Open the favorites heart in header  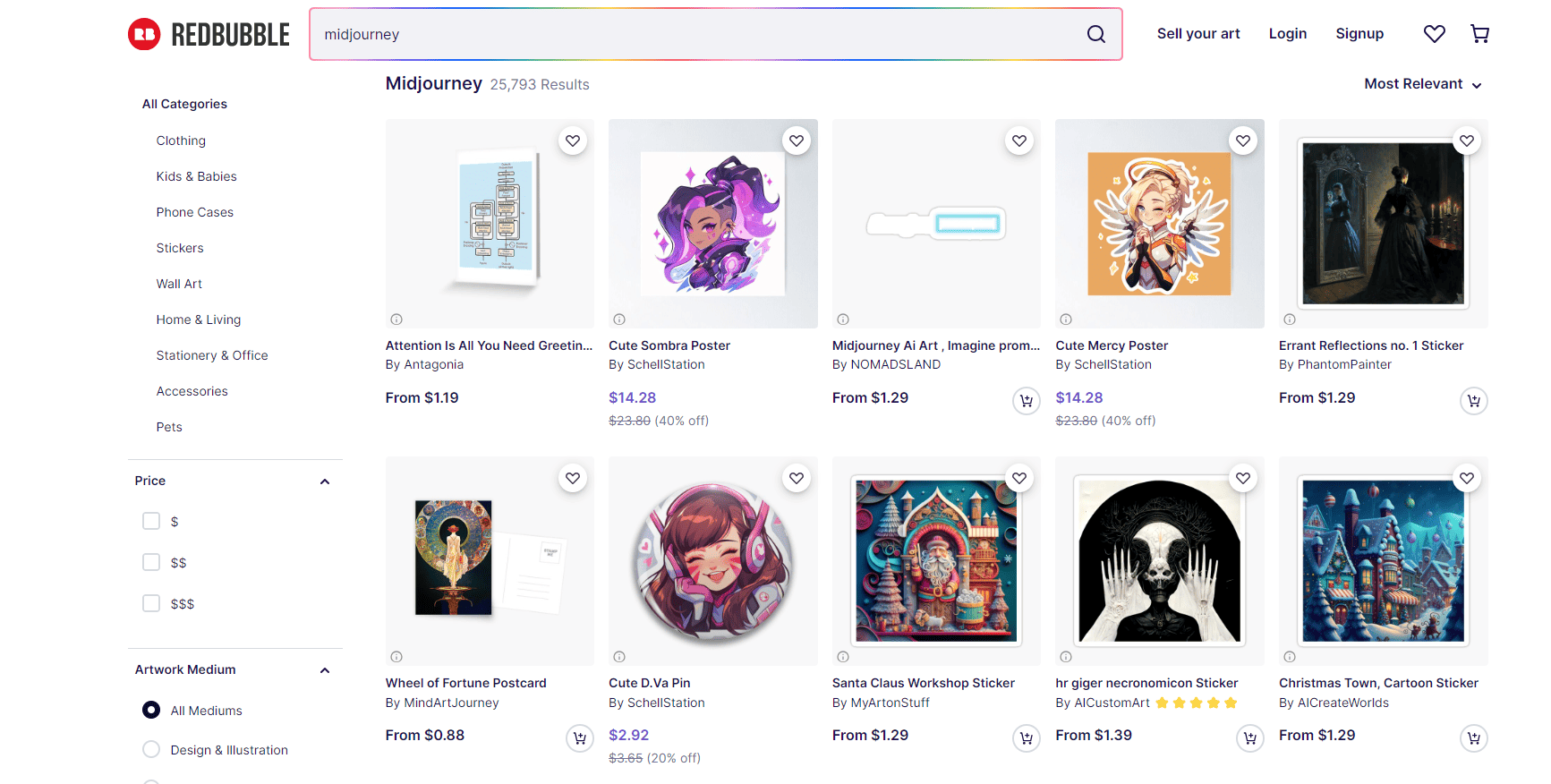pos(1434,34)
